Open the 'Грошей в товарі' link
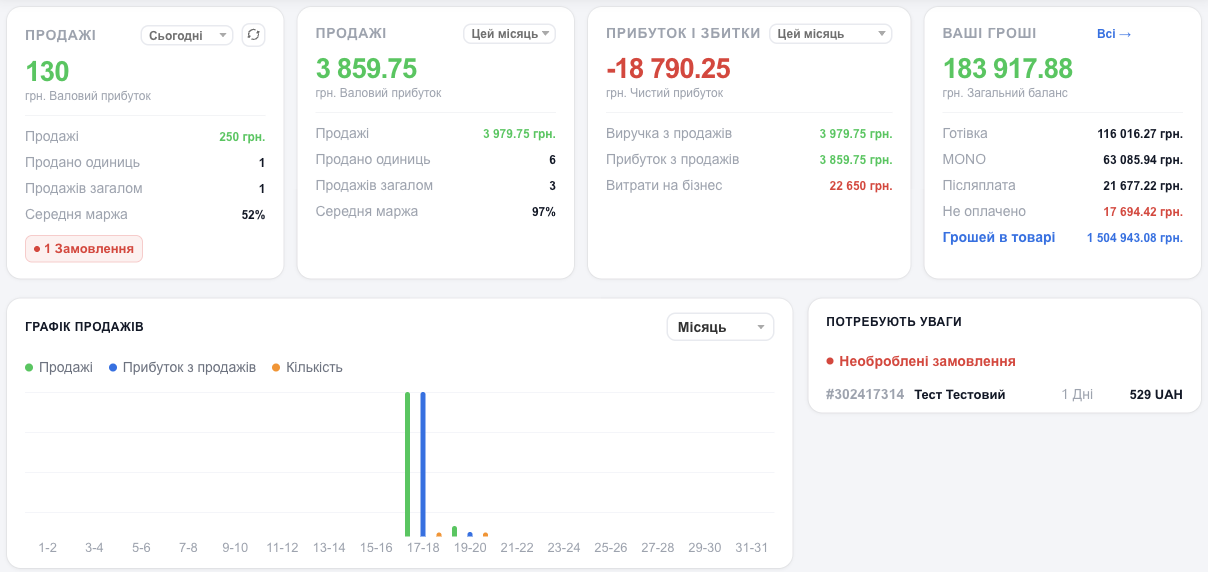1208x572 pixels. [999, 237]
